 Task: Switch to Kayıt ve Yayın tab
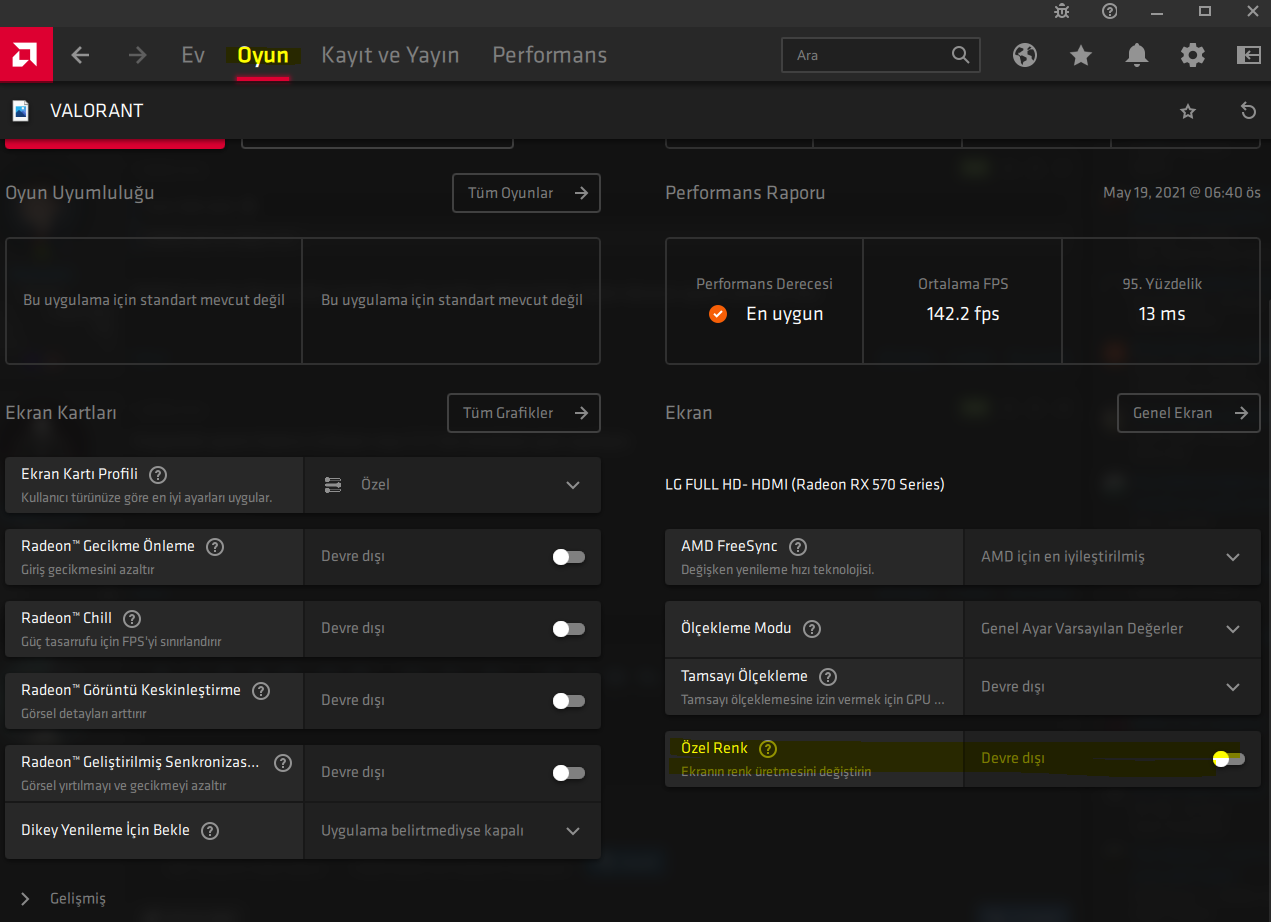(x=390, y=55)
